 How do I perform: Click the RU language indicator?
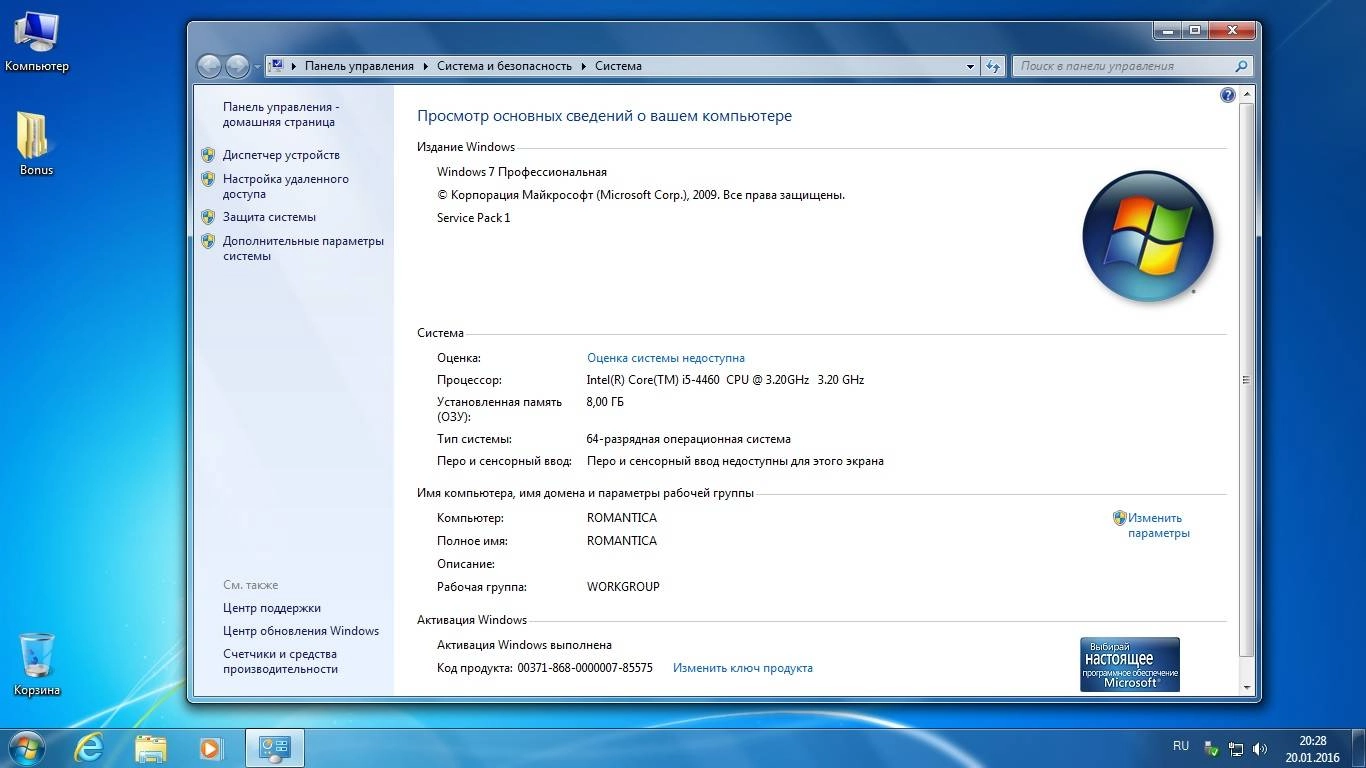pyautogui.click(x=1181, y=746)
